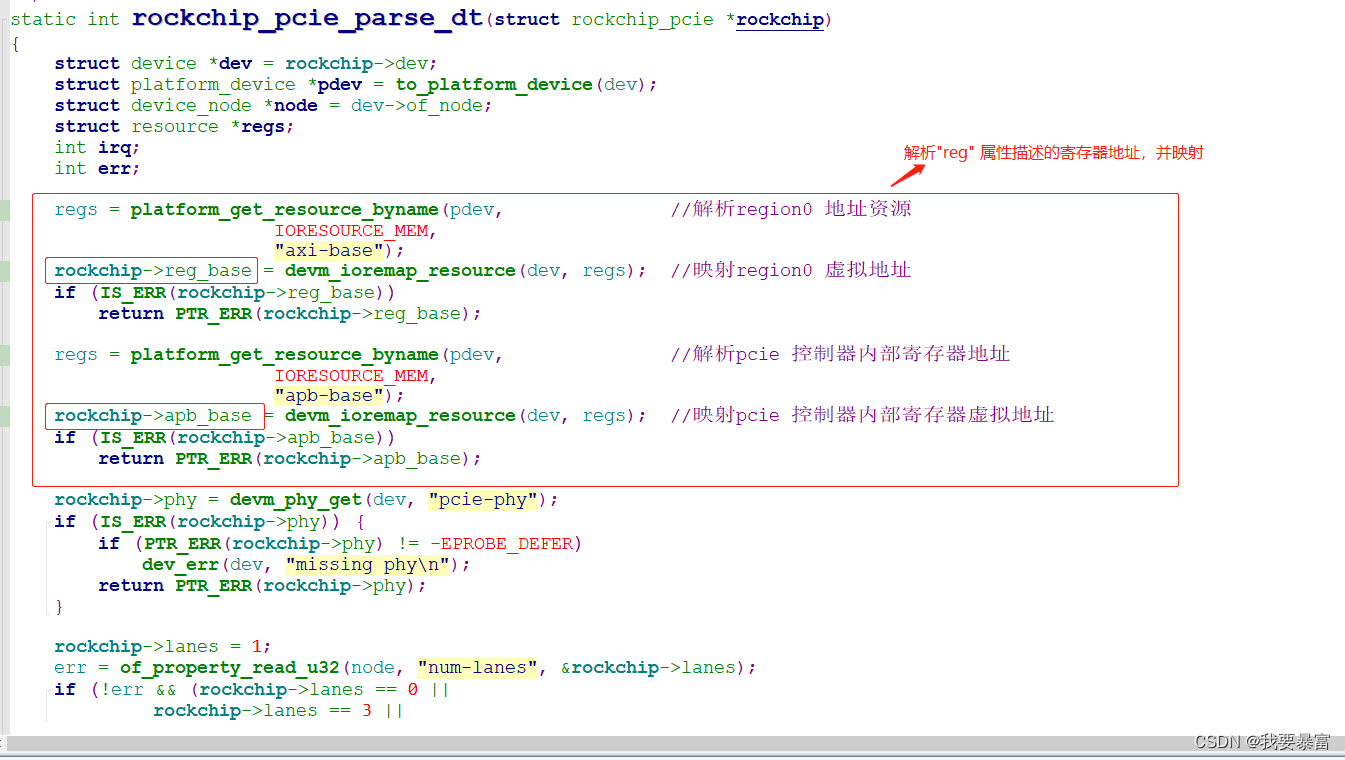Click IORESOURCE_MEM above the "axi-base" string

351,231
